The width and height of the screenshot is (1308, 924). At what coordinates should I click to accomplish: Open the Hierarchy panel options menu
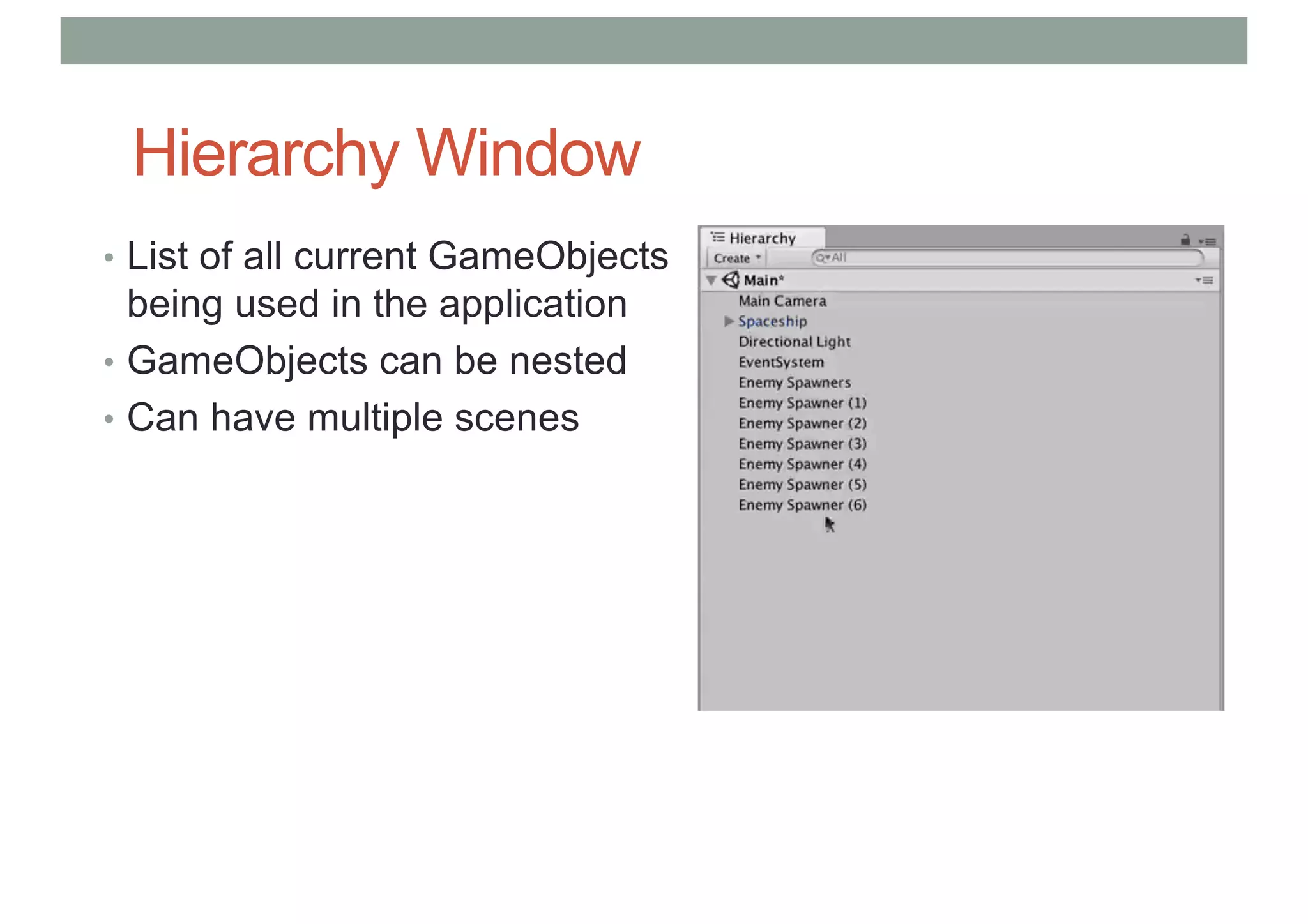(1208, 241)
